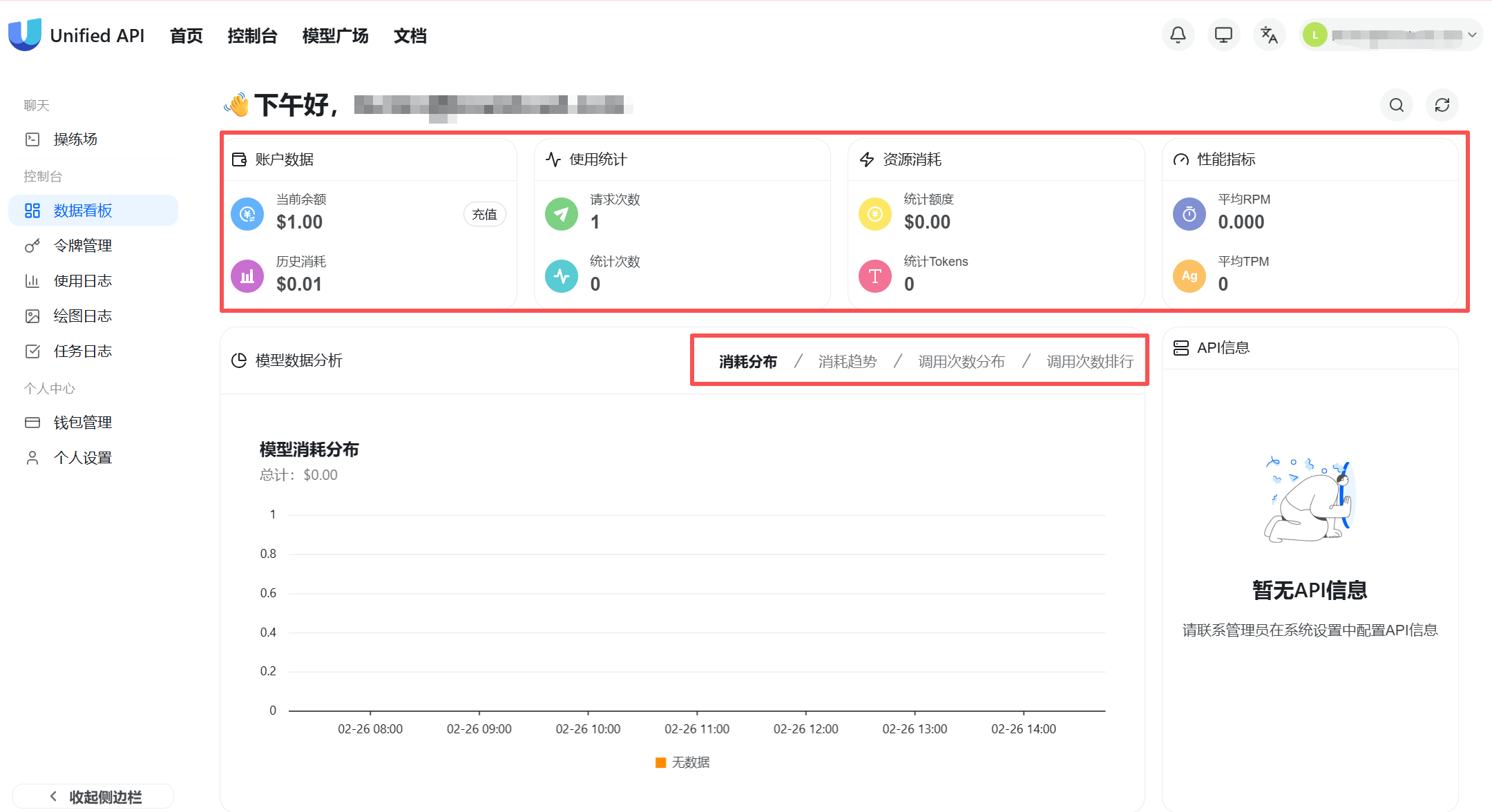Click the search magnifier icon

[x=1396, y=105]
